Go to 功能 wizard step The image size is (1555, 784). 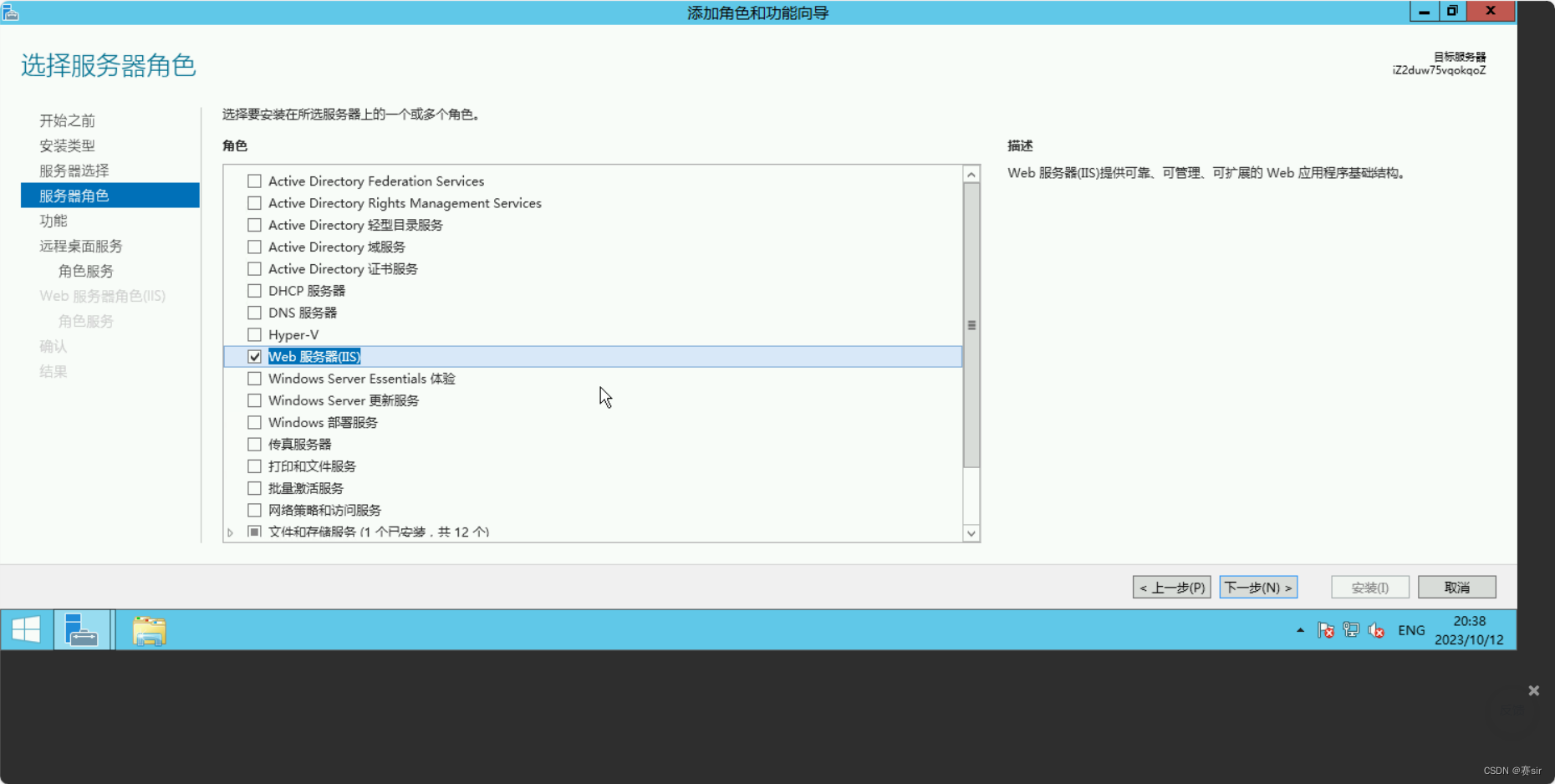click(54, 221)
